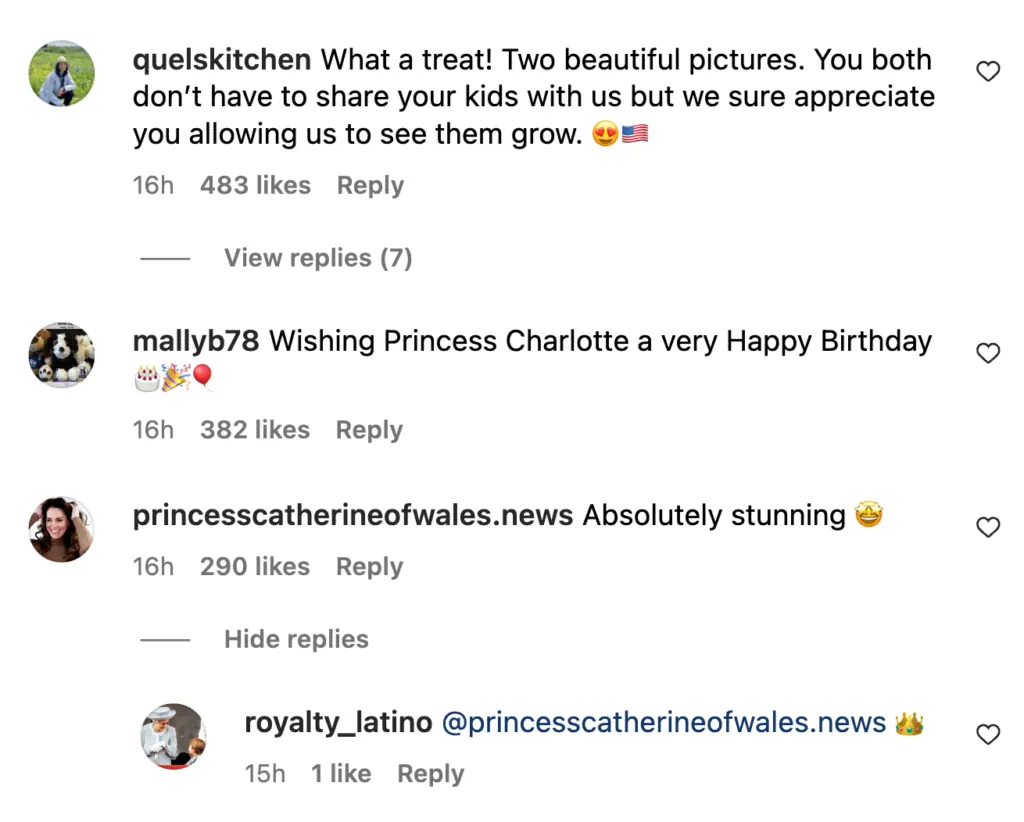Reply to mallyb78's comment

click(369, 430)
